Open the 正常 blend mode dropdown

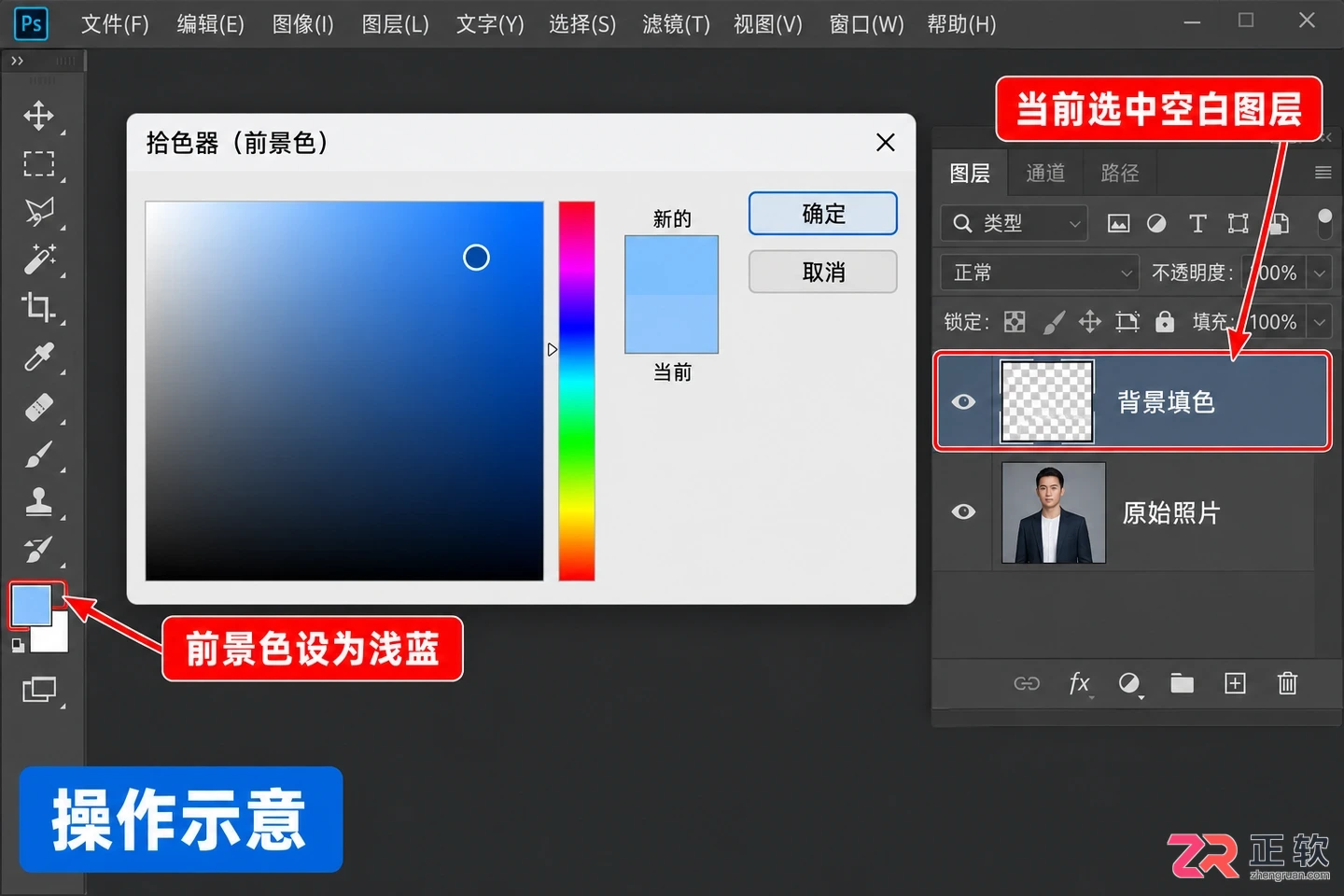[1040, 273]
